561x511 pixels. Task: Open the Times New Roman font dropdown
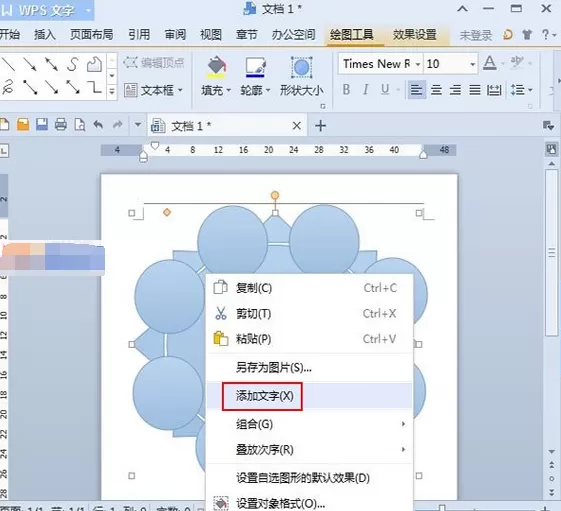[x=418, y=64]
